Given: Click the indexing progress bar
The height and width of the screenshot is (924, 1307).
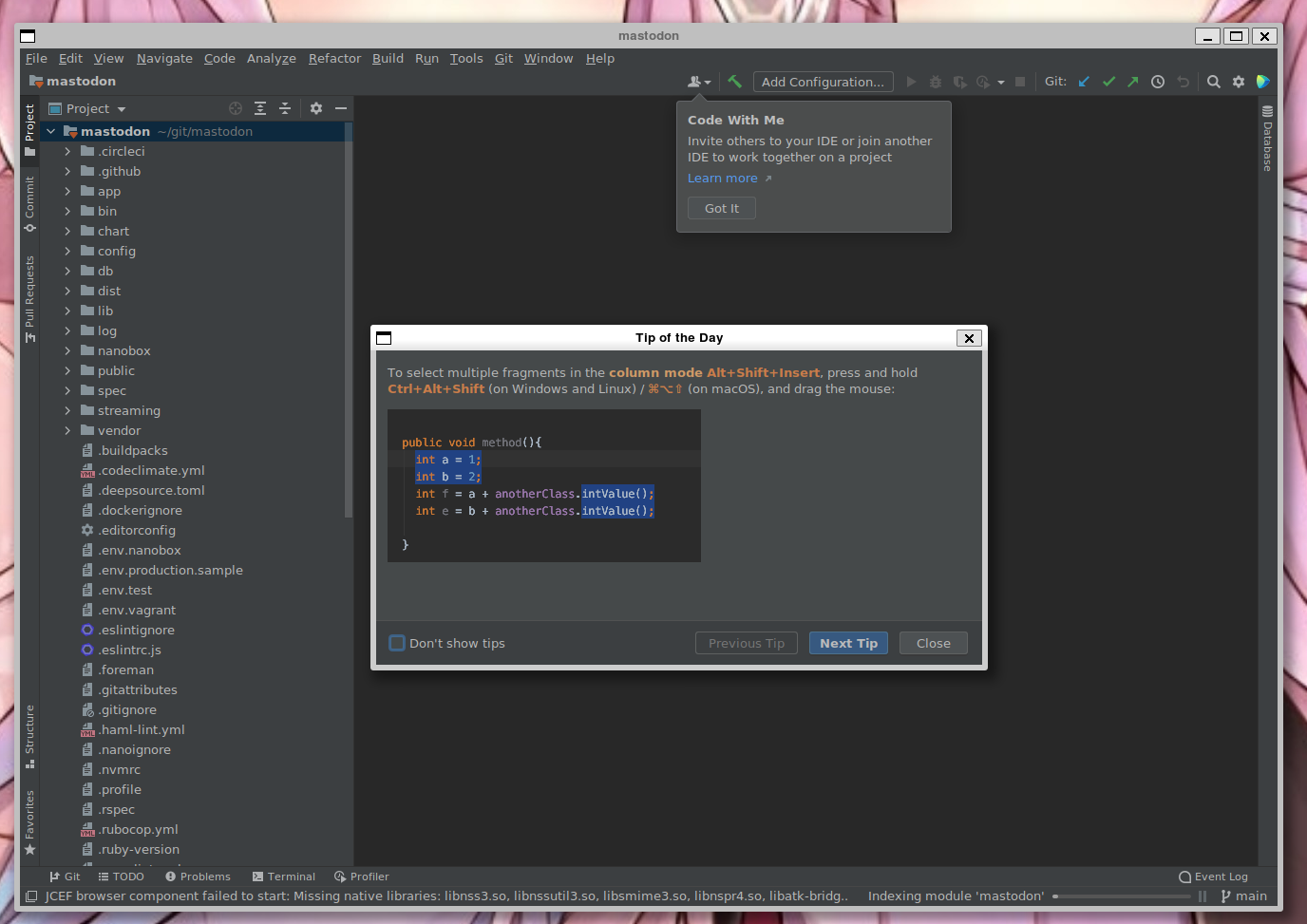Looking at the screenshot, I should (1121, 896).
